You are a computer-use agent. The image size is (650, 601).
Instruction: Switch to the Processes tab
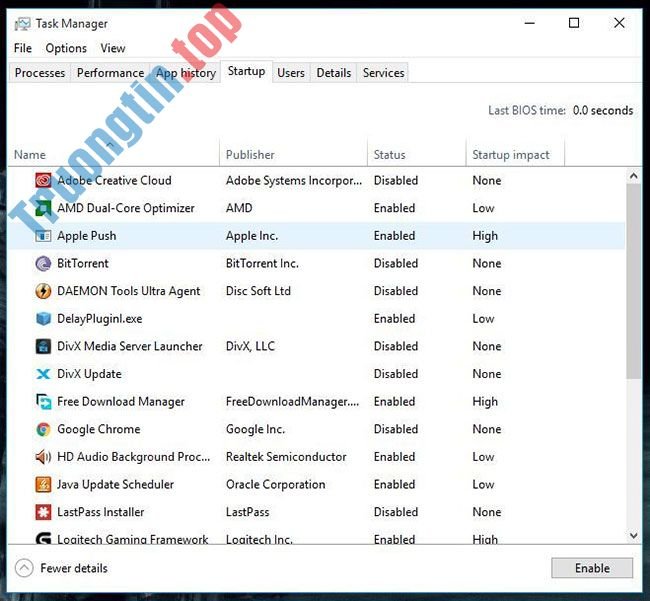[40, 73]
